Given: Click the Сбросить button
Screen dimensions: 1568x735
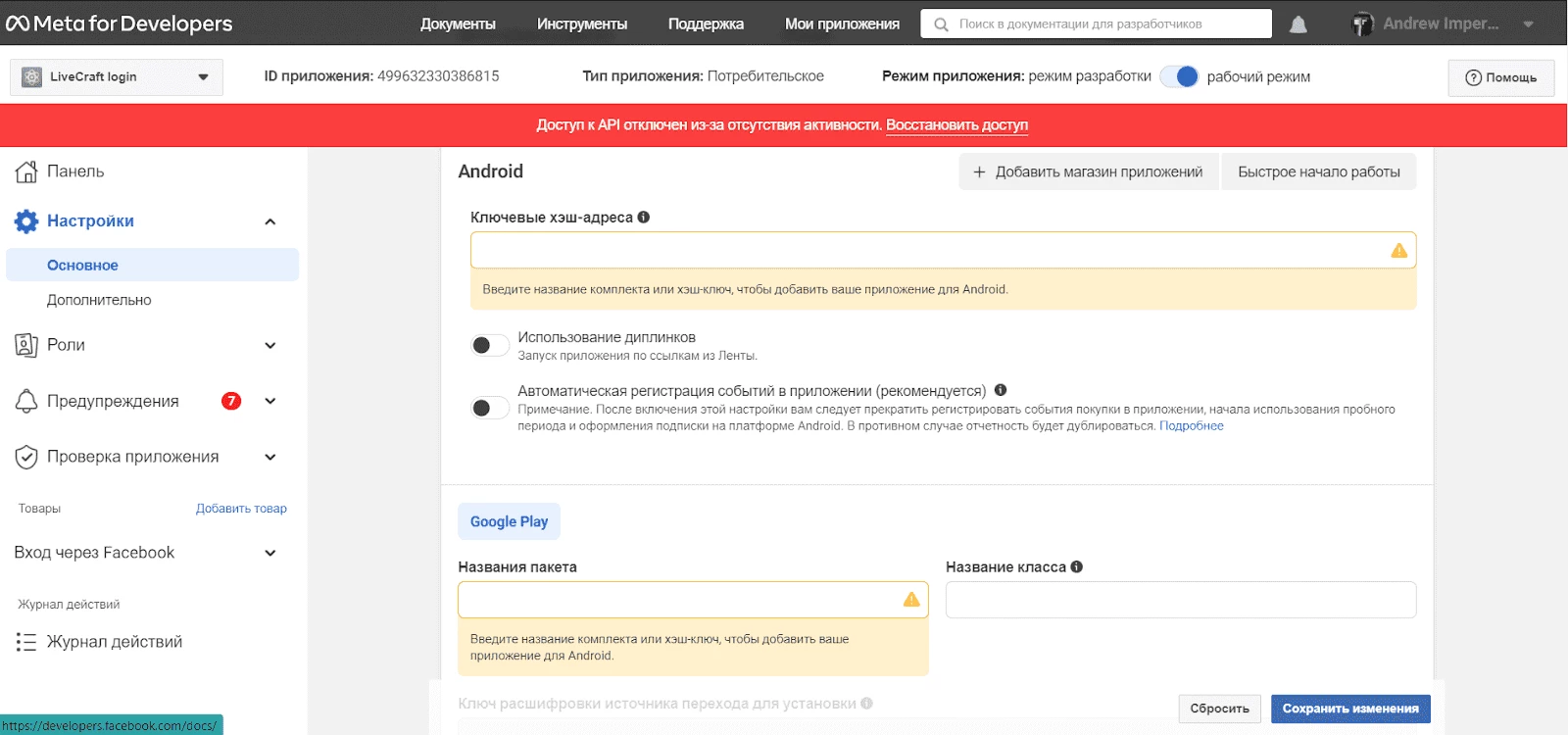Looking at the screenshot, I should tap(1219, 709).
